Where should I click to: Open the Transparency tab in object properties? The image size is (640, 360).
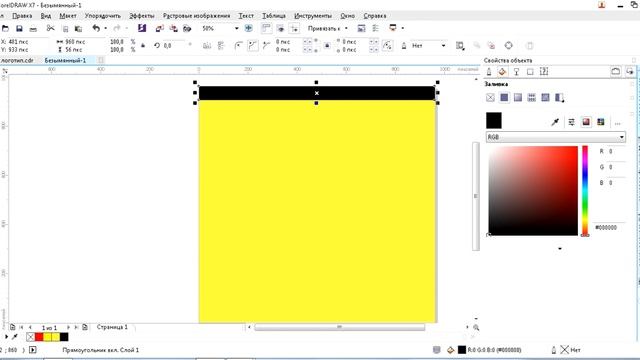(x=516, y=72)
